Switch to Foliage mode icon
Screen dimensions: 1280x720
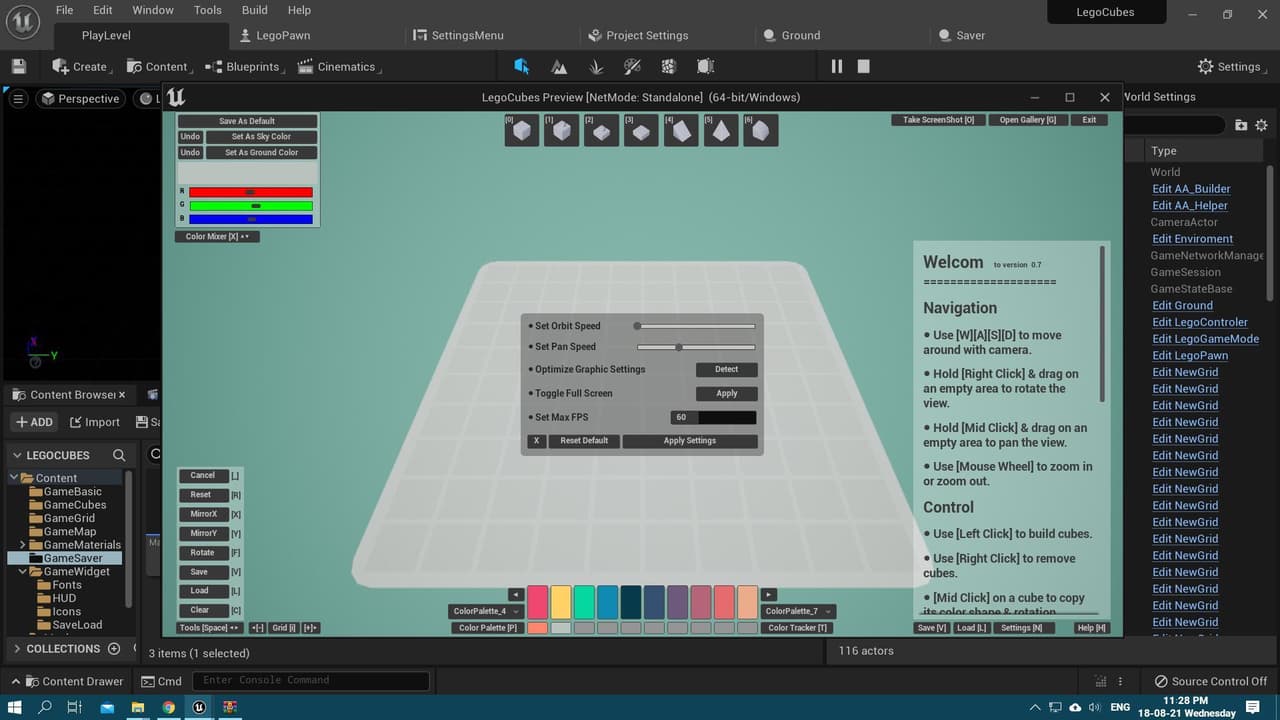(596, 66)
